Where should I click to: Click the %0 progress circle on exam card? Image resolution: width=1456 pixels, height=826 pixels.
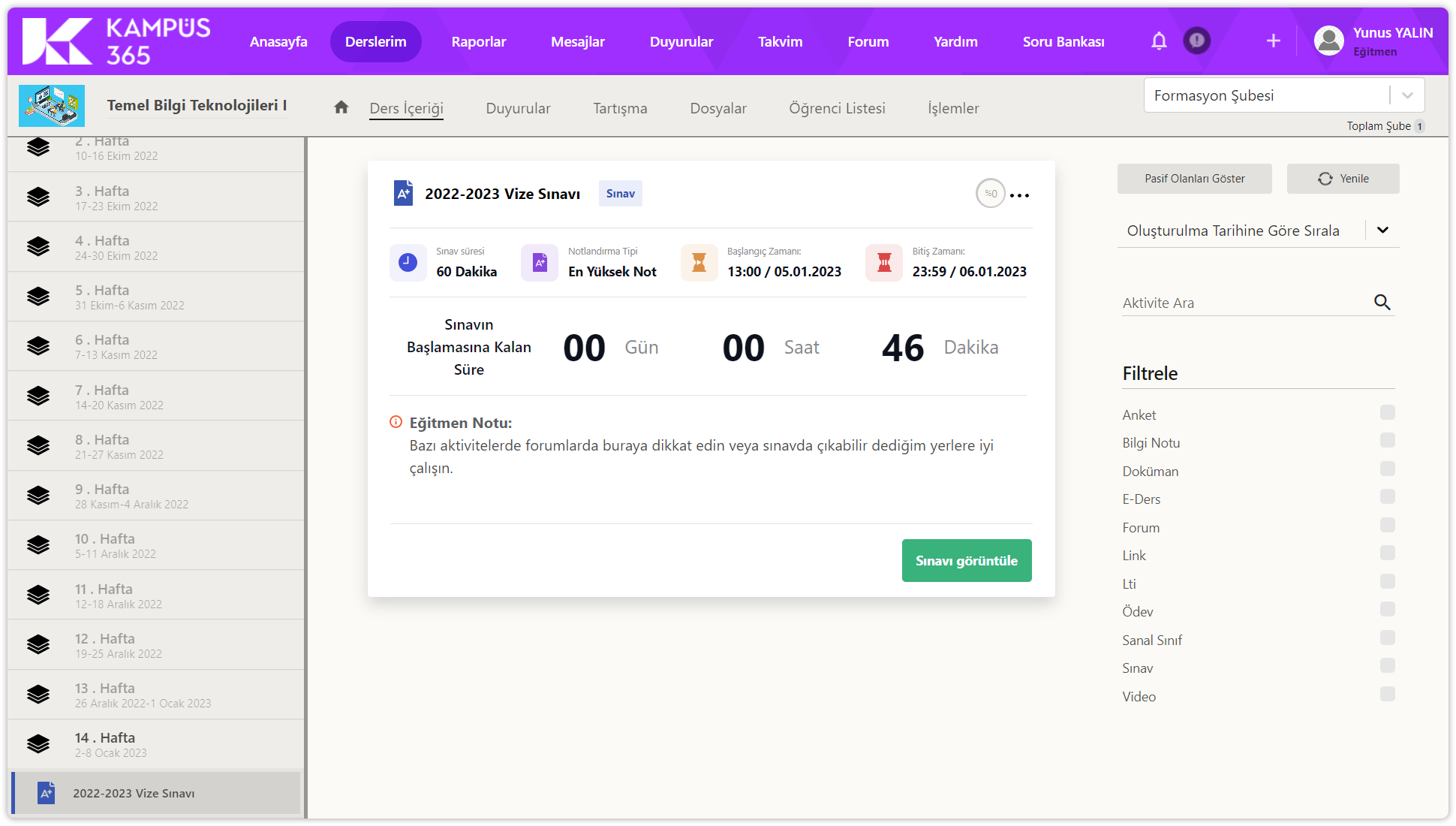tap(990, 194)
